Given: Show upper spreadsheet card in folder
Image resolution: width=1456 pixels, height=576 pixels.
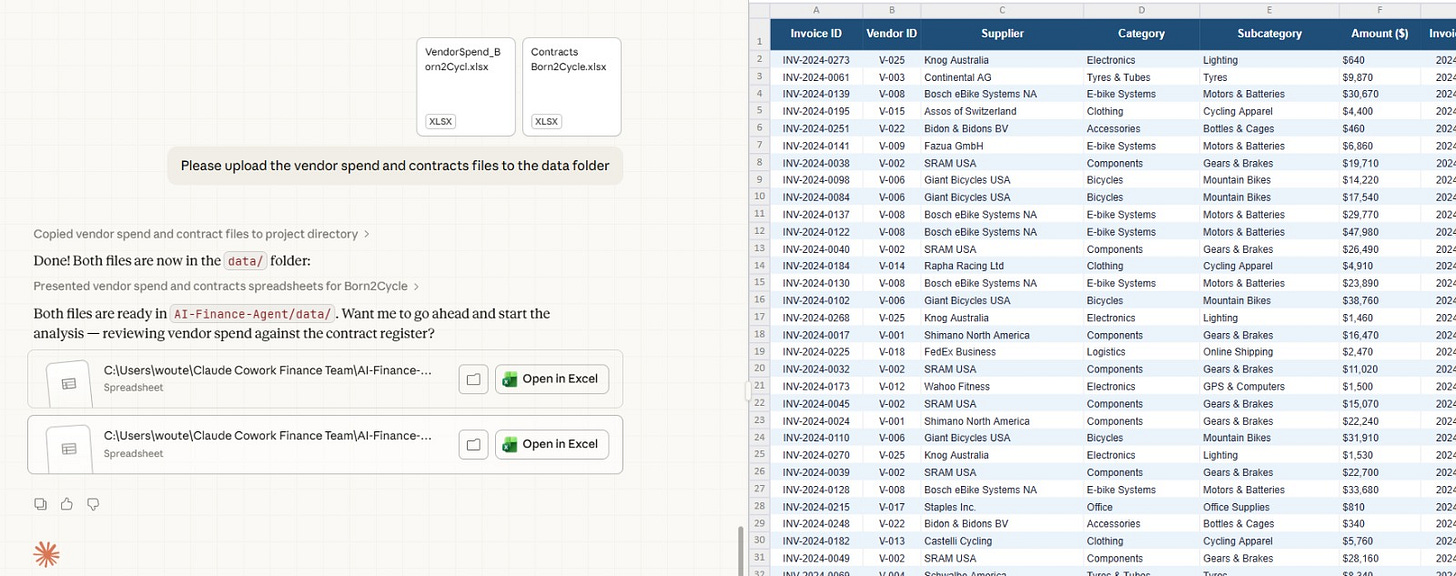Looking at the screenshot, I should [474, 379].
